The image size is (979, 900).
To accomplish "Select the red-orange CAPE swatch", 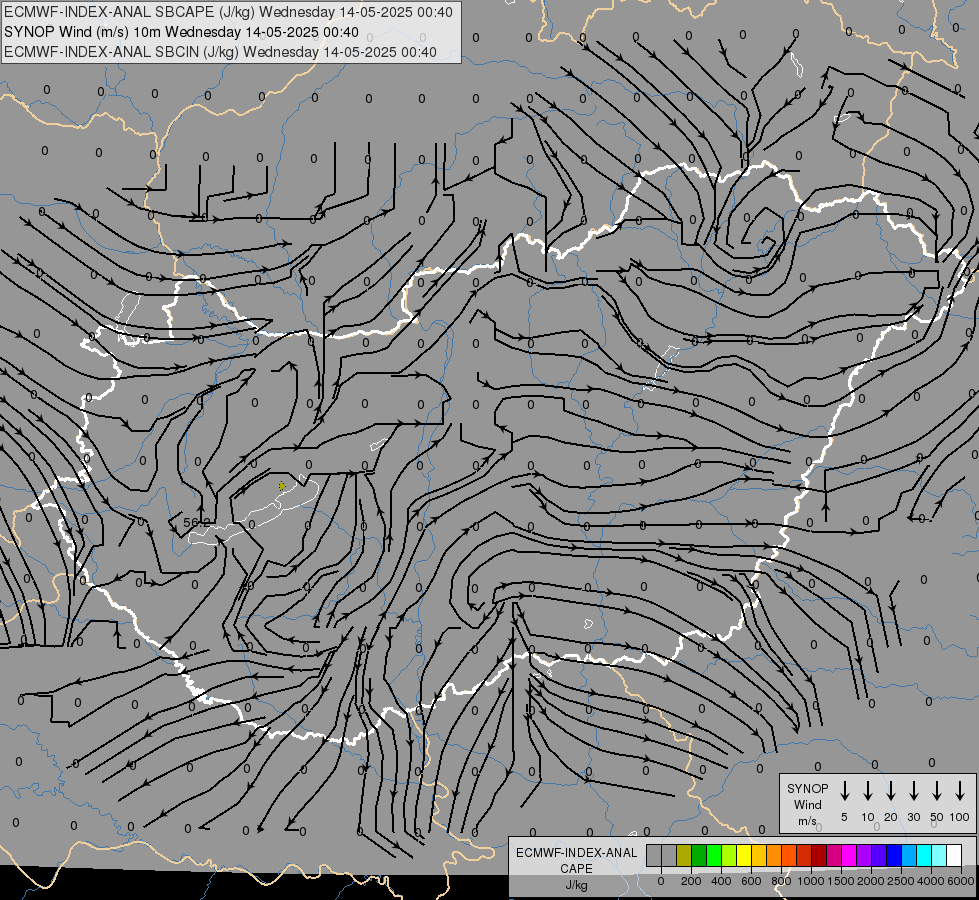I will [789, 855].
